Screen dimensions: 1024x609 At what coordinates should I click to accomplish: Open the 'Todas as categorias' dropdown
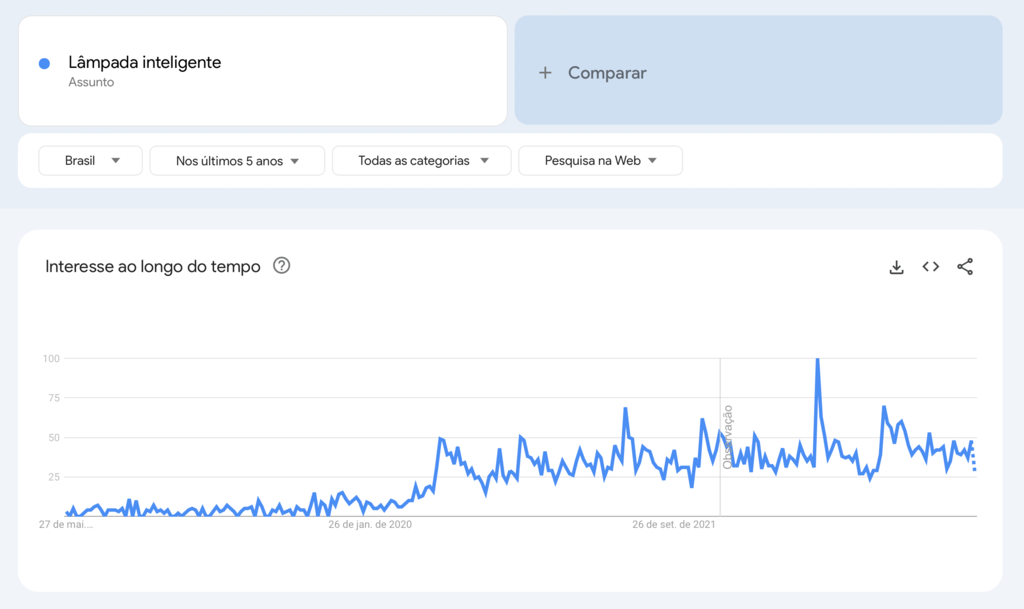click(421, 160)
